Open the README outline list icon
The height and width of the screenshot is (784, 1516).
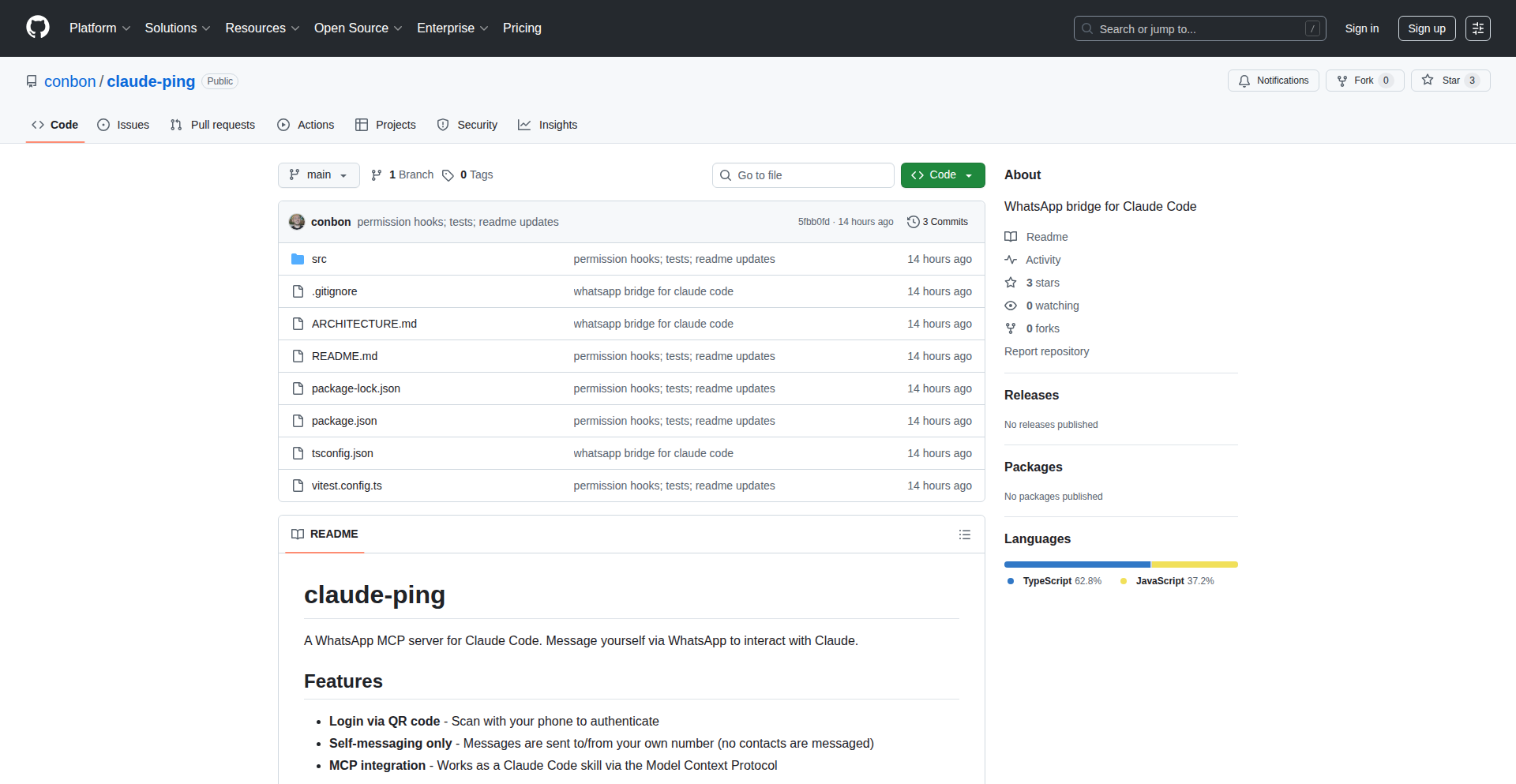coord(964,535)
